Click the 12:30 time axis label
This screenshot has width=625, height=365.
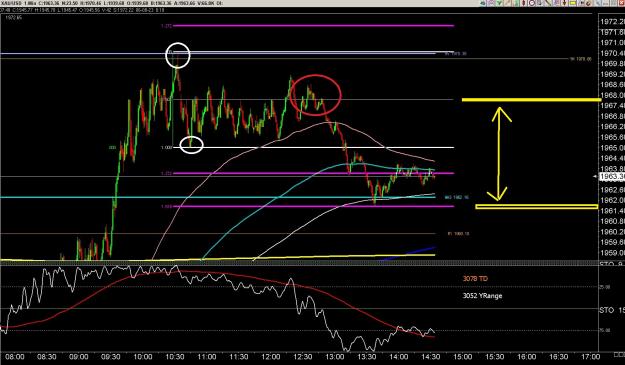pyautogui.click(x=303, y=357)
